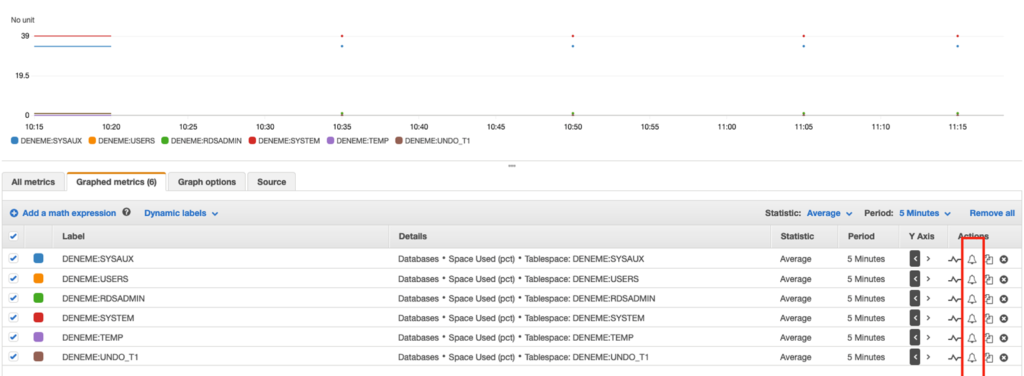Open the Dynamic labels dropdown
Screen dimensions: 1024x376
tap(181, 213)
